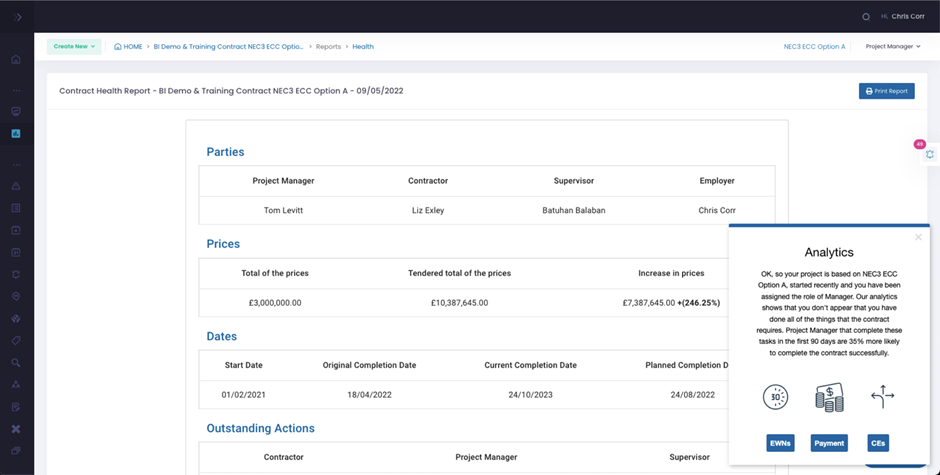The height and width of the screenshot is (475, 940).
Task: Click the NEC3 ECC Option A link
Action: click(814, 46)
